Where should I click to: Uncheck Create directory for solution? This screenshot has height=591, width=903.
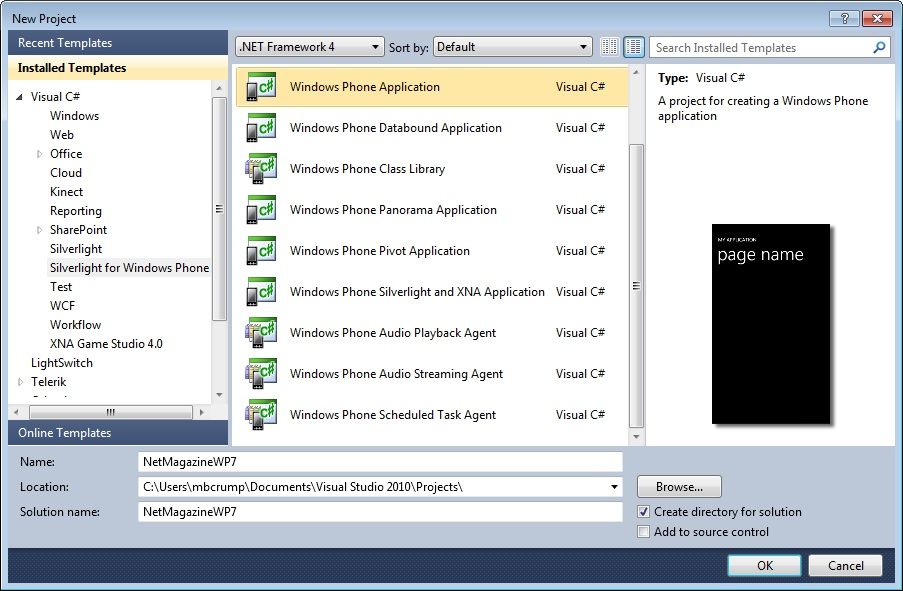click(x=644, y=511)
